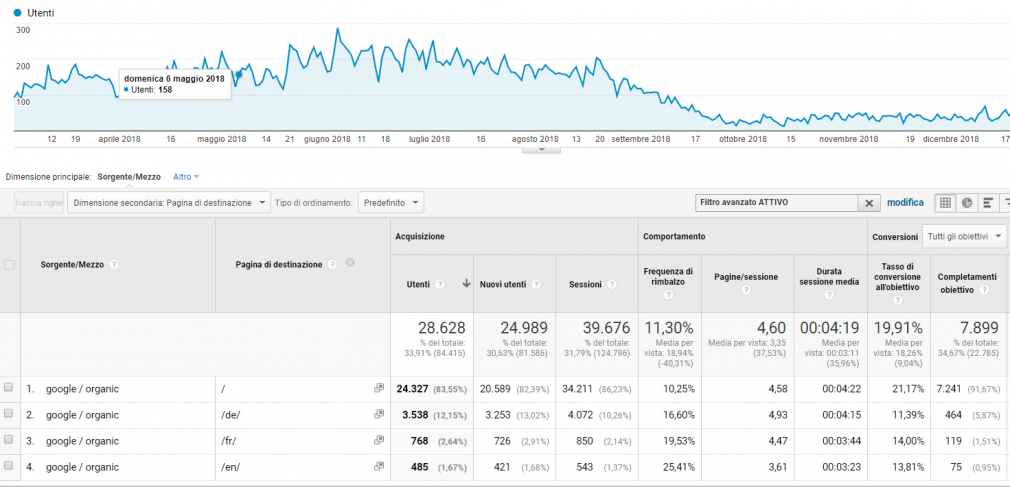Open help icon under Frequenza di rimbalzo
Screen dimensions: 1010x487
click(668, 295)
